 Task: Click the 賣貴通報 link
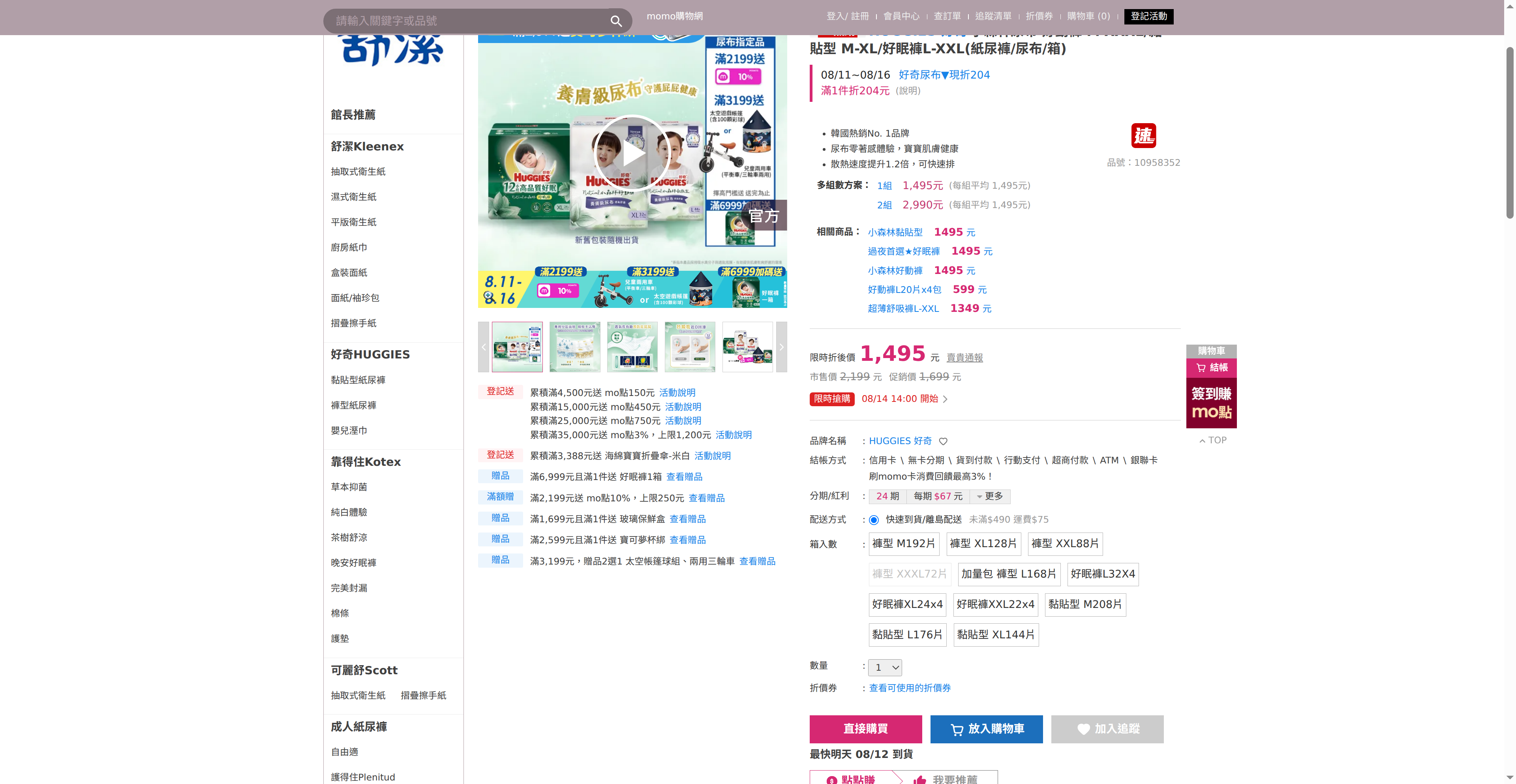(x=964, y=358)
